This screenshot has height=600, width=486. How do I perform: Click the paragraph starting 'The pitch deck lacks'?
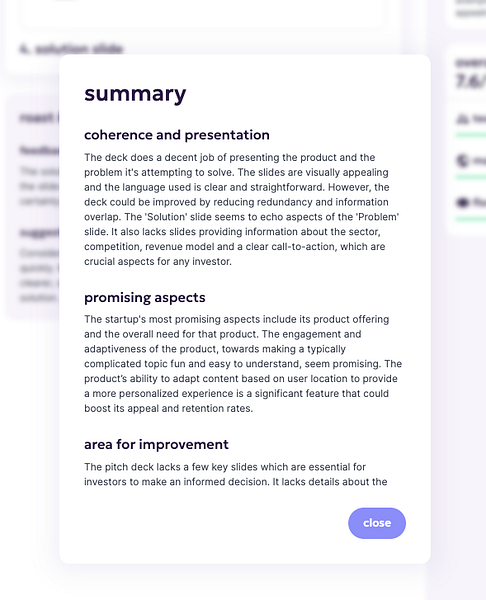tap(236, 474)
